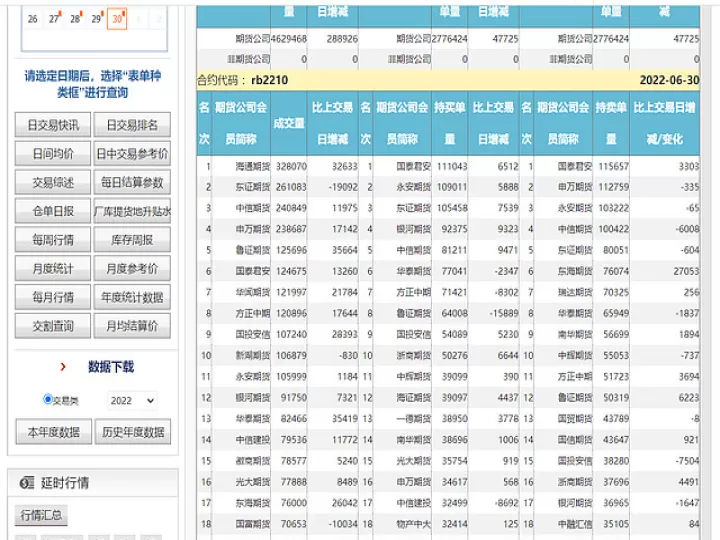The height and width of the screenshot is (540, 720).
Task: Open 库存周报
Action: click(132, 240)
